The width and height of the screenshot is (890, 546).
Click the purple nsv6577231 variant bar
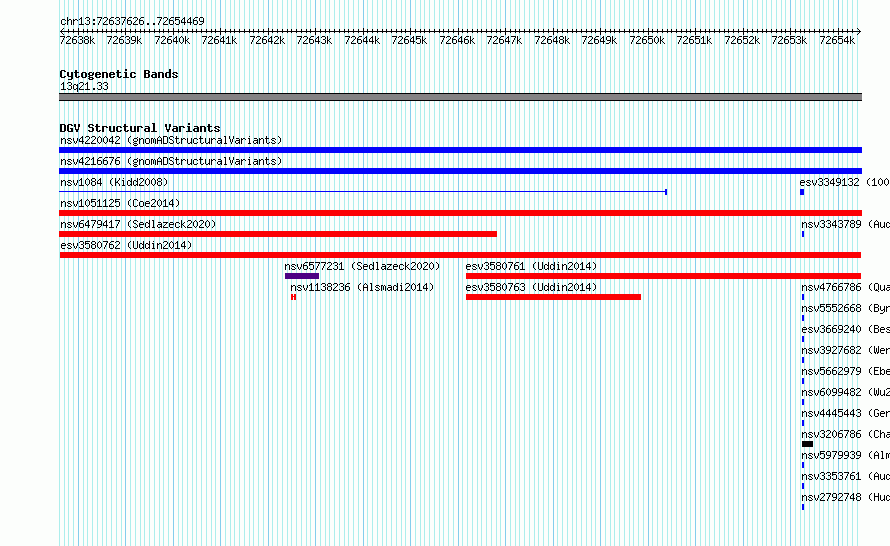click(302, 276)
